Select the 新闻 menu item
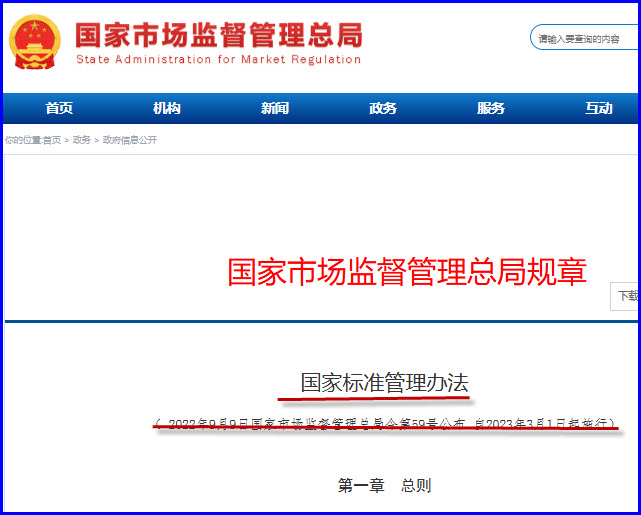The width and height of the screenshot is (641, 515). 275,108
